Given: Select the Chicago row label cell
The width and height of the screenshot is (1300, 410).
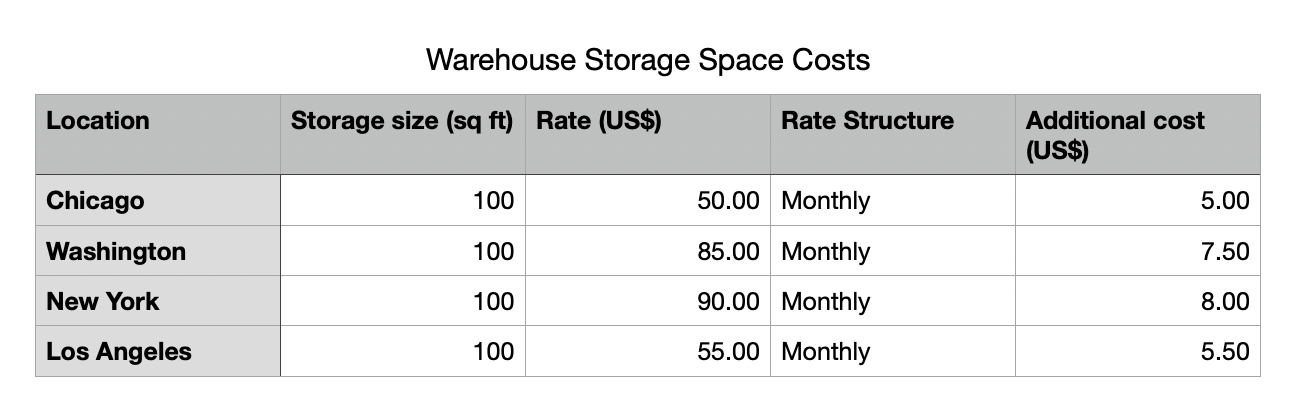Looking at the screenshot, I should coord(158,200).
